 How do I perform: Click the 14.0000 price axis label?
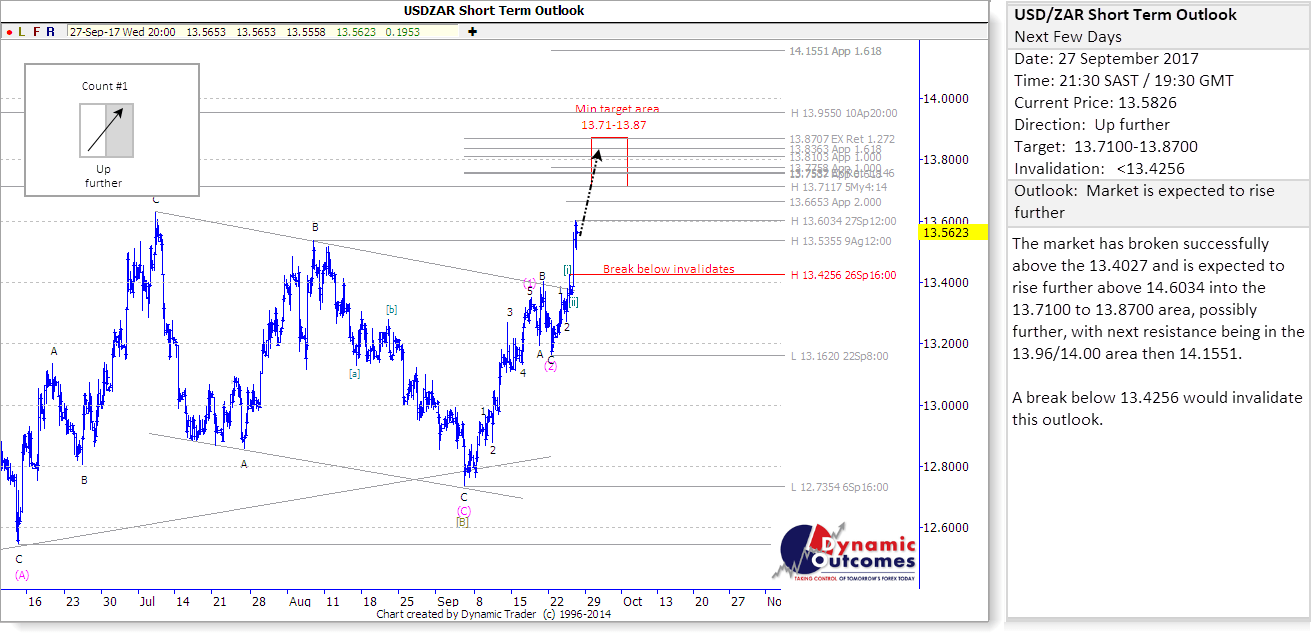click(944, 99)
